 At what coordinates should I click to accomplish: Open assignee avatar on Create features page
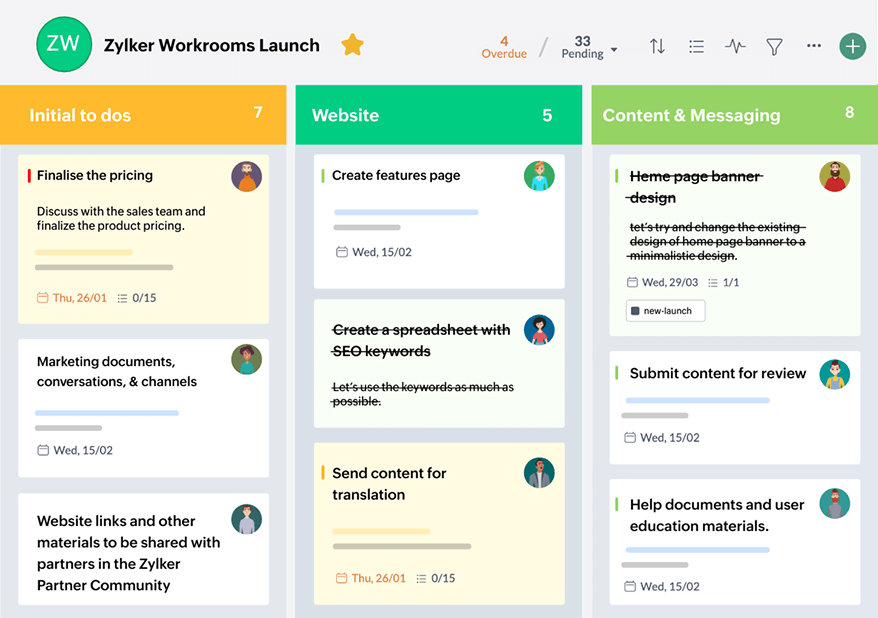click(x=539, y=176)
